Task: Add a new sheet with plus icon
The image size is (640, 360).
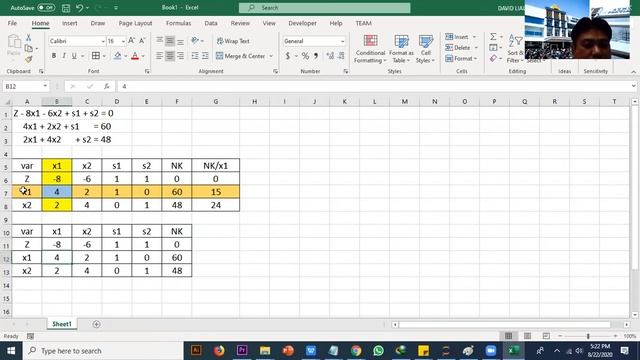Action: [96, 324]
